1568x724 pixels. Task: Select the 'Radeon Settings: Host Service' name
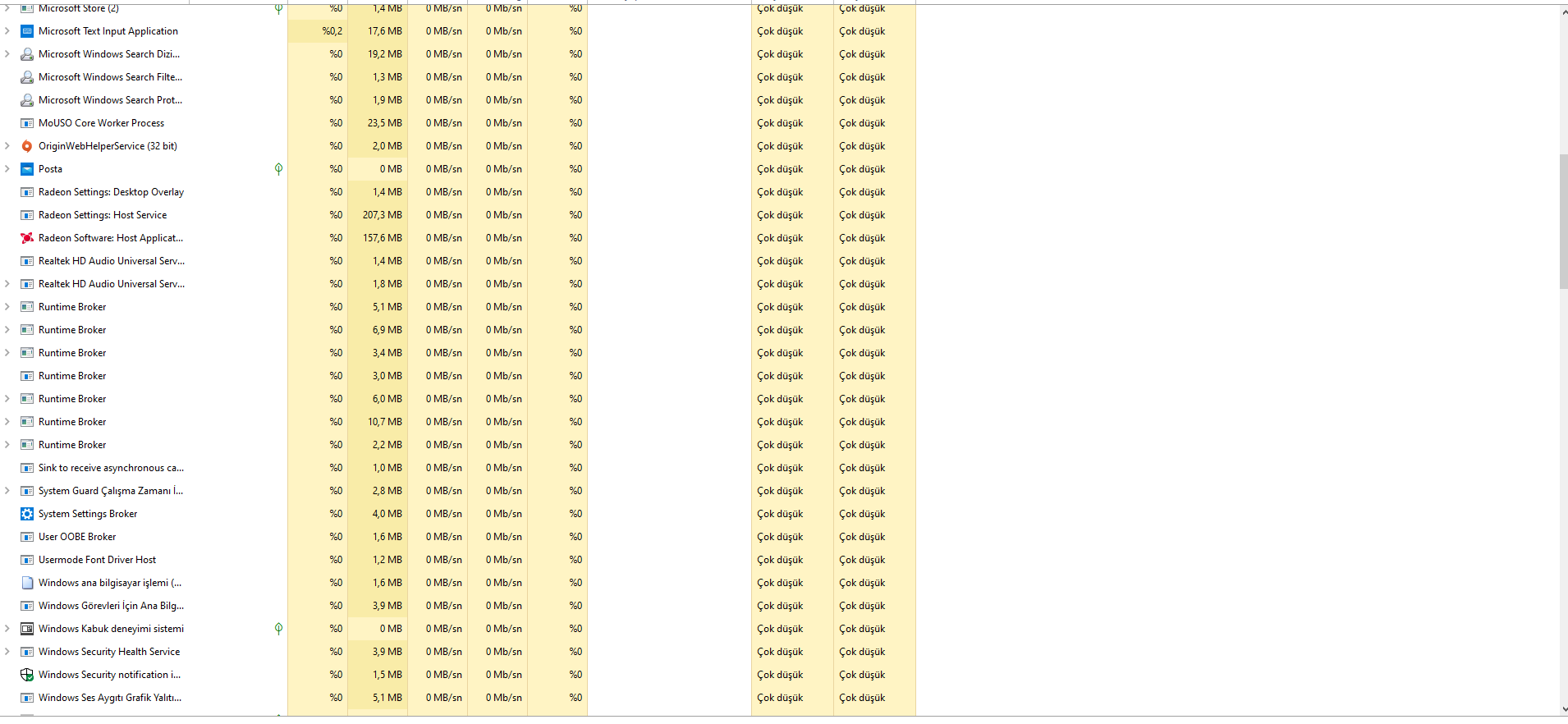(x=103, y=215)
